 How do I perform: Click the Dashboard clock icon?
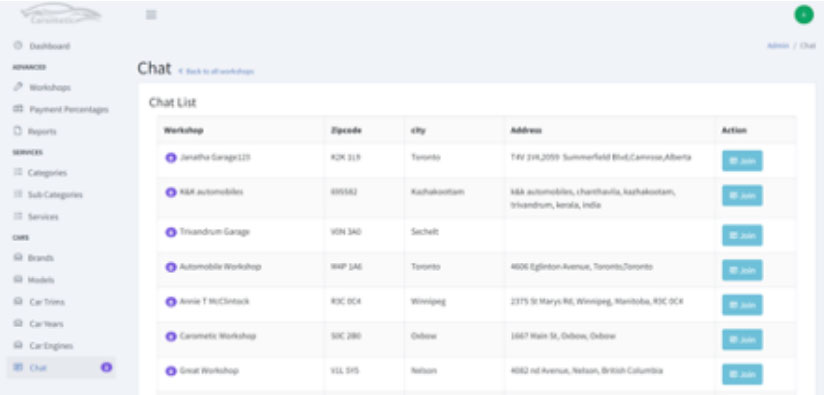point(18,46)
